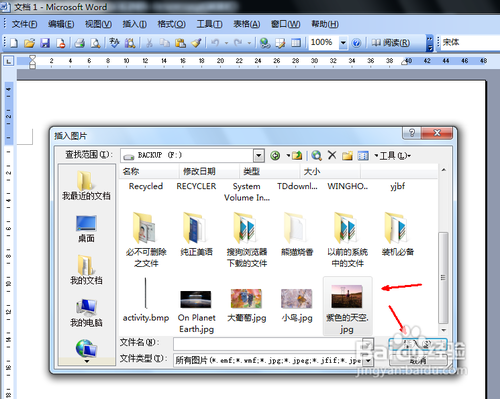The height and width of the screenshot is (399, 500).
Task: Open the file type dropdown arrow
Action: tap(368, 361)
